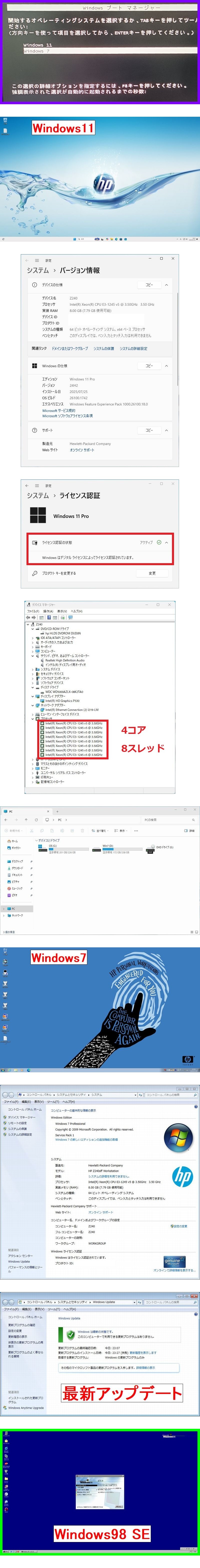Screen dimensions: 200x1568
Task: Go back in the バージョン情報 settings window
Action: [27, 260]
